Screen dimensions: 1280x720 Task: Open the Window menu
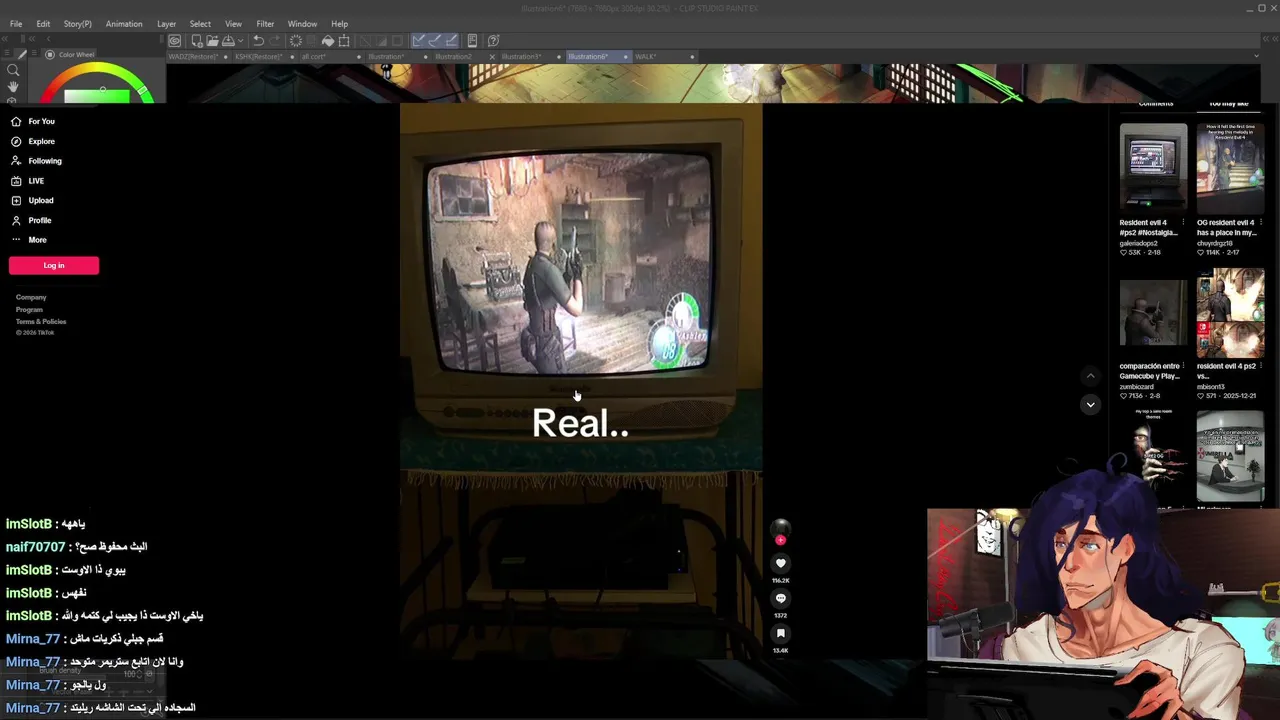[x=302, y=24]
